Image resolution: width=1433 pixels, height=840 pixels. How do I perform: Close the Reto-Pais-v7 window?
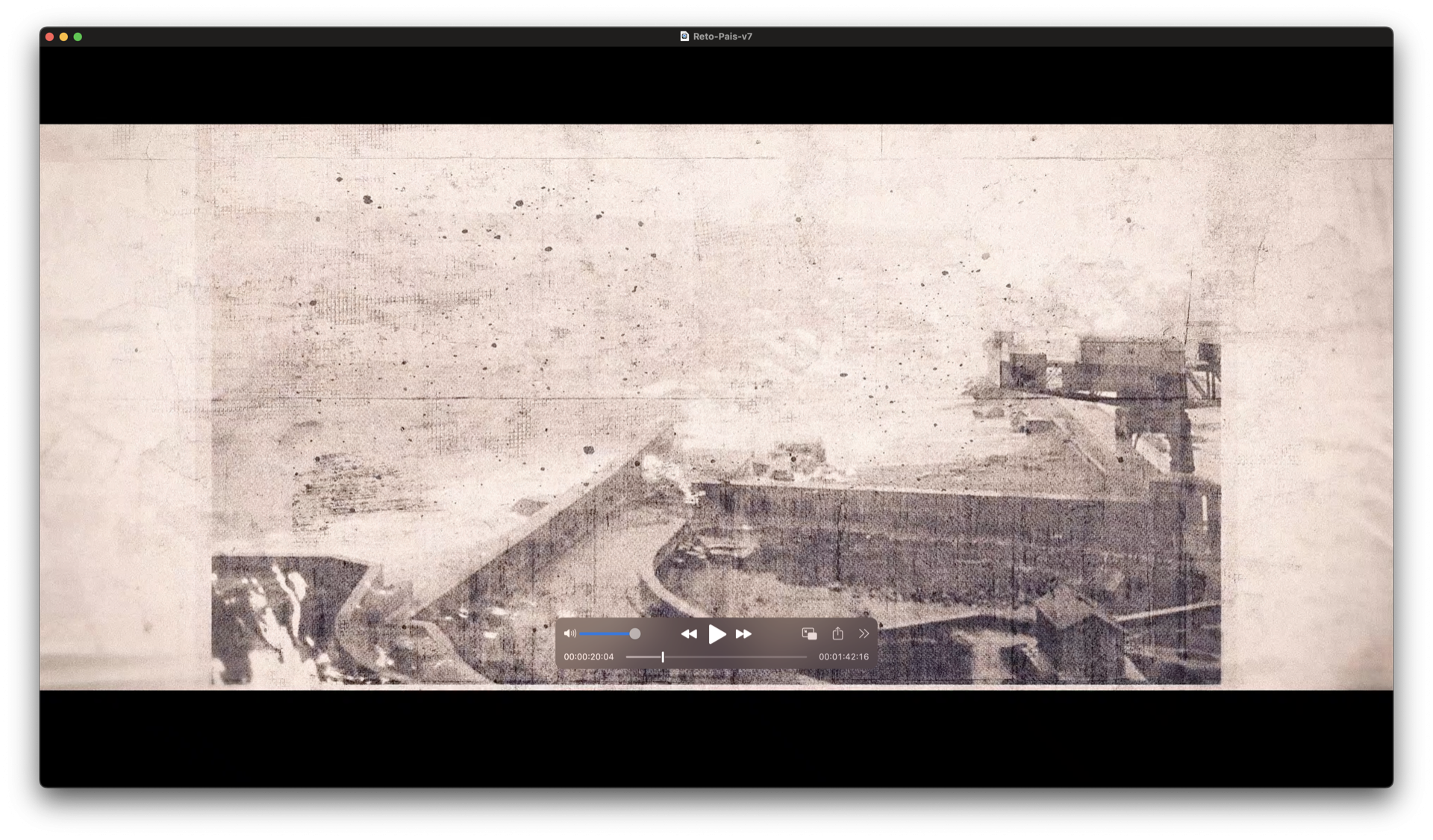tap(49, 37)
